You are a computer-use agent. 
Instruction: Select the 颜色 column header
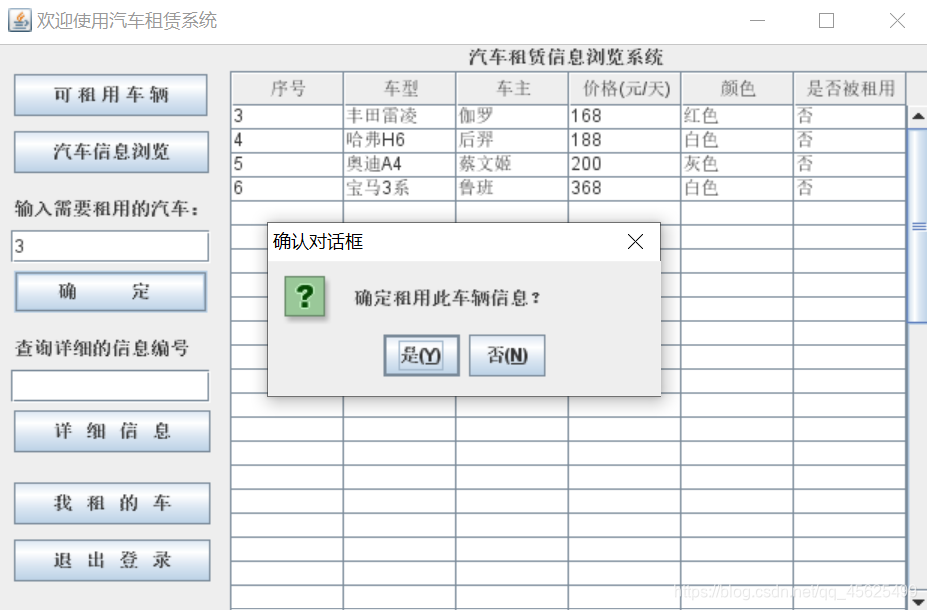737,88
